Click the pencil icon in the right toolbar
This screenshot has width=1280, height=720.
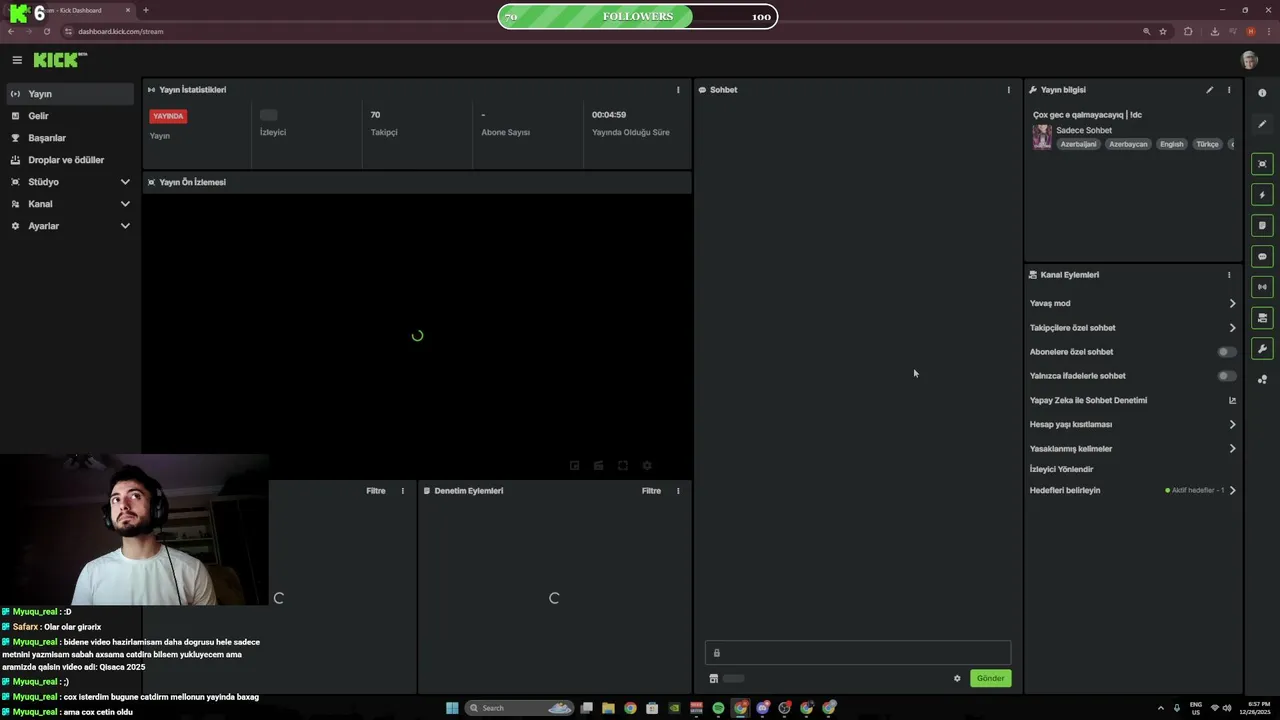pyautogui.click(x=1262, y=124)
